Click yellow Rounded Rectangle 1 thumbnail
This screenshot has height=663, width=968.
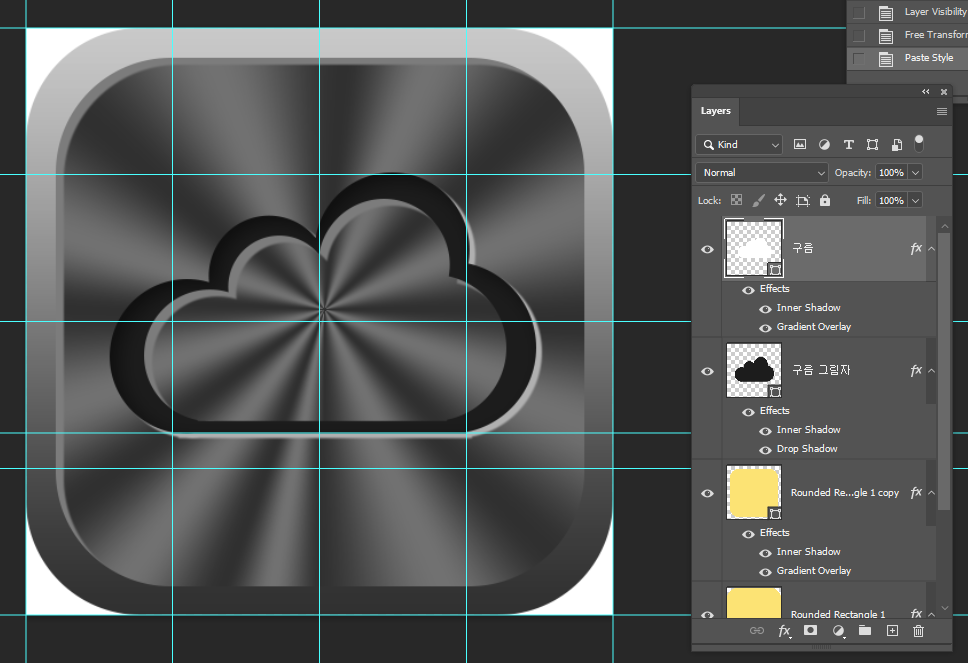pos(754,603)
